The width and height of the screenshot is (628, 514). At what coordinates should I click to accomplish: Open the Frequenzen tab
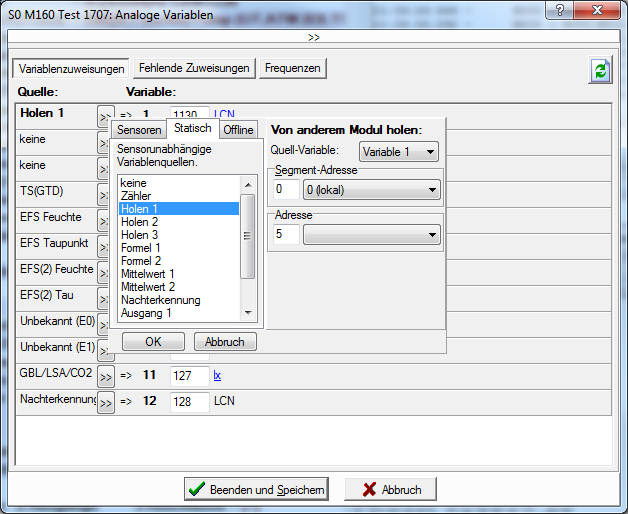293,68
